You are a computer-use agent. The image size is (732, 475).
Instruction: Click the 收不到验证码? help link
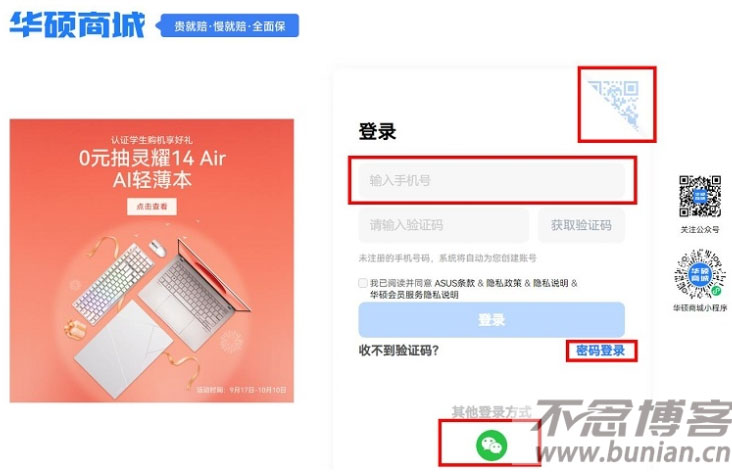click(399, 350)
